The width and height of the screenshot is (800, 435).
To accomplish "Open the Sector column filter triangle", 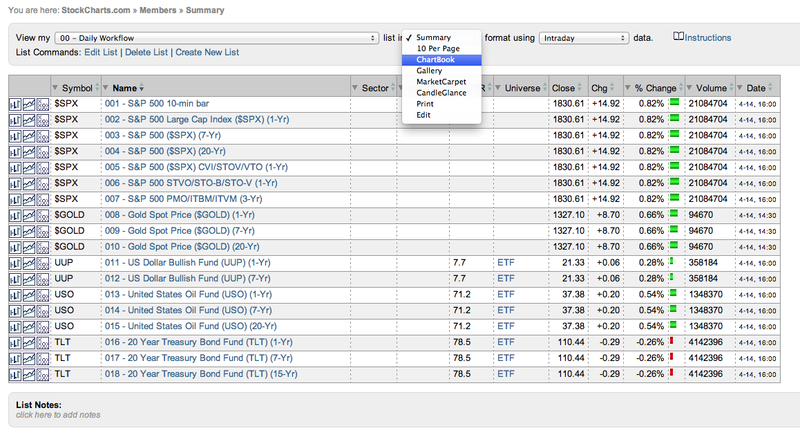I will point(355,88).
